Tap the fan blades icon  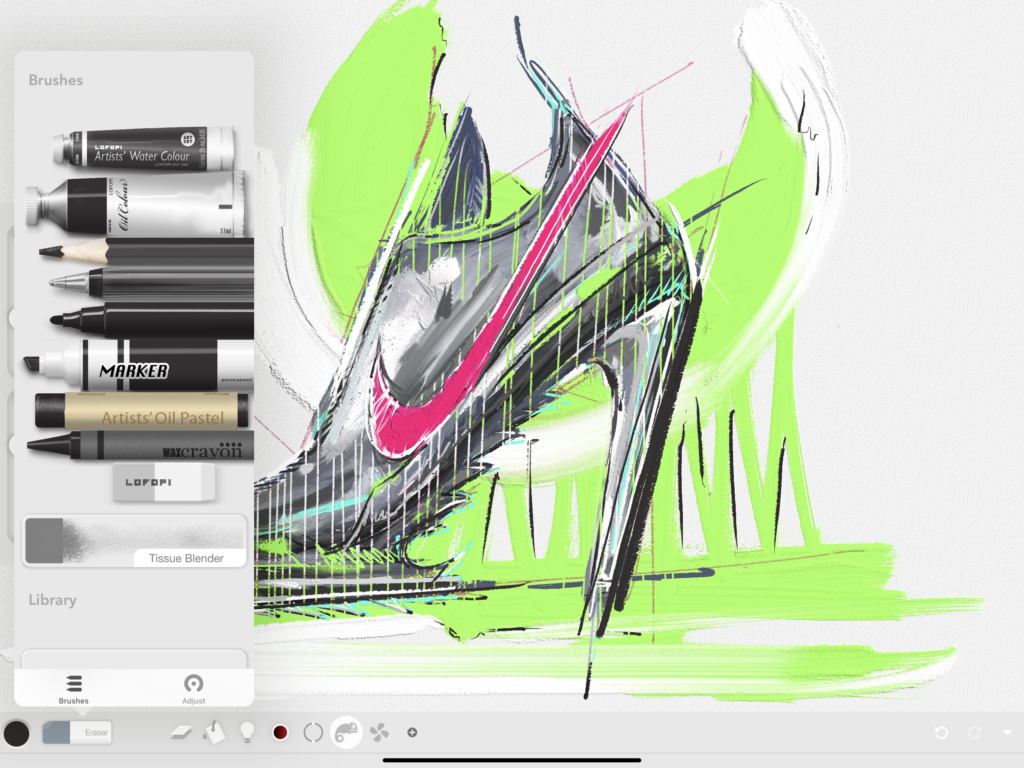click(x=379, y=733)
